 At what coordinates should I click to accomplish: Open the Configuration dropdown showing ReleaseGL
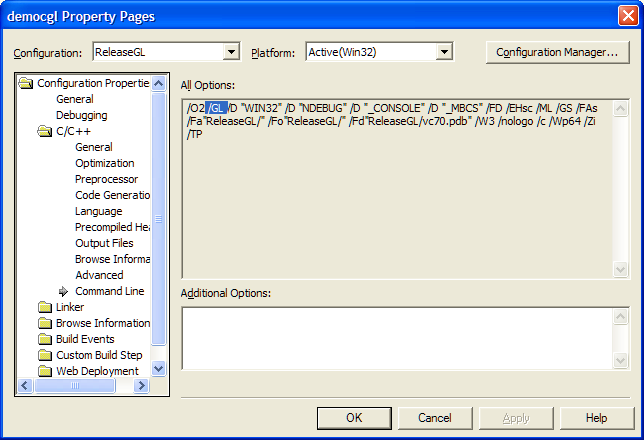(231, 52)
